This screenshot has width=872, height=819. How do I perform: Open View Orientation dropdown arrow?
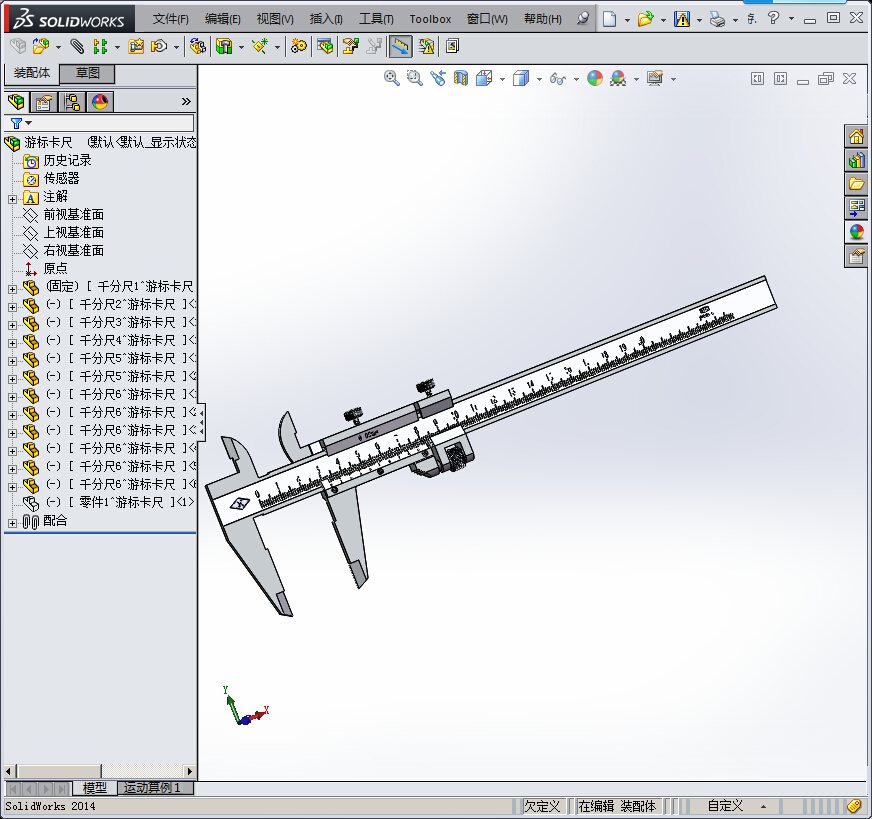click(x=502, y=80)
